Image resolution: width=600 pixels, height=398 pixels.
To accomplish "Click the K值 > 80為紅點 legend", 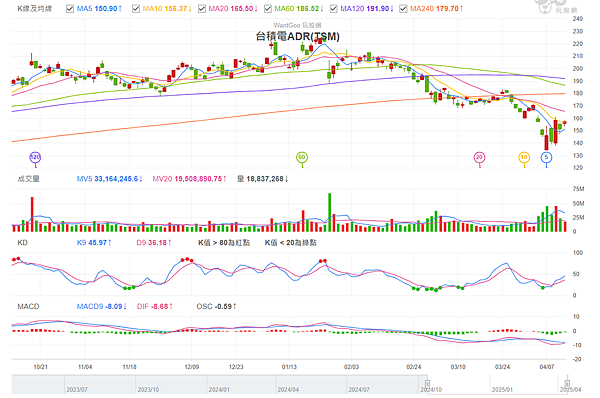I will pyautogui.click(x=224, y=243).
